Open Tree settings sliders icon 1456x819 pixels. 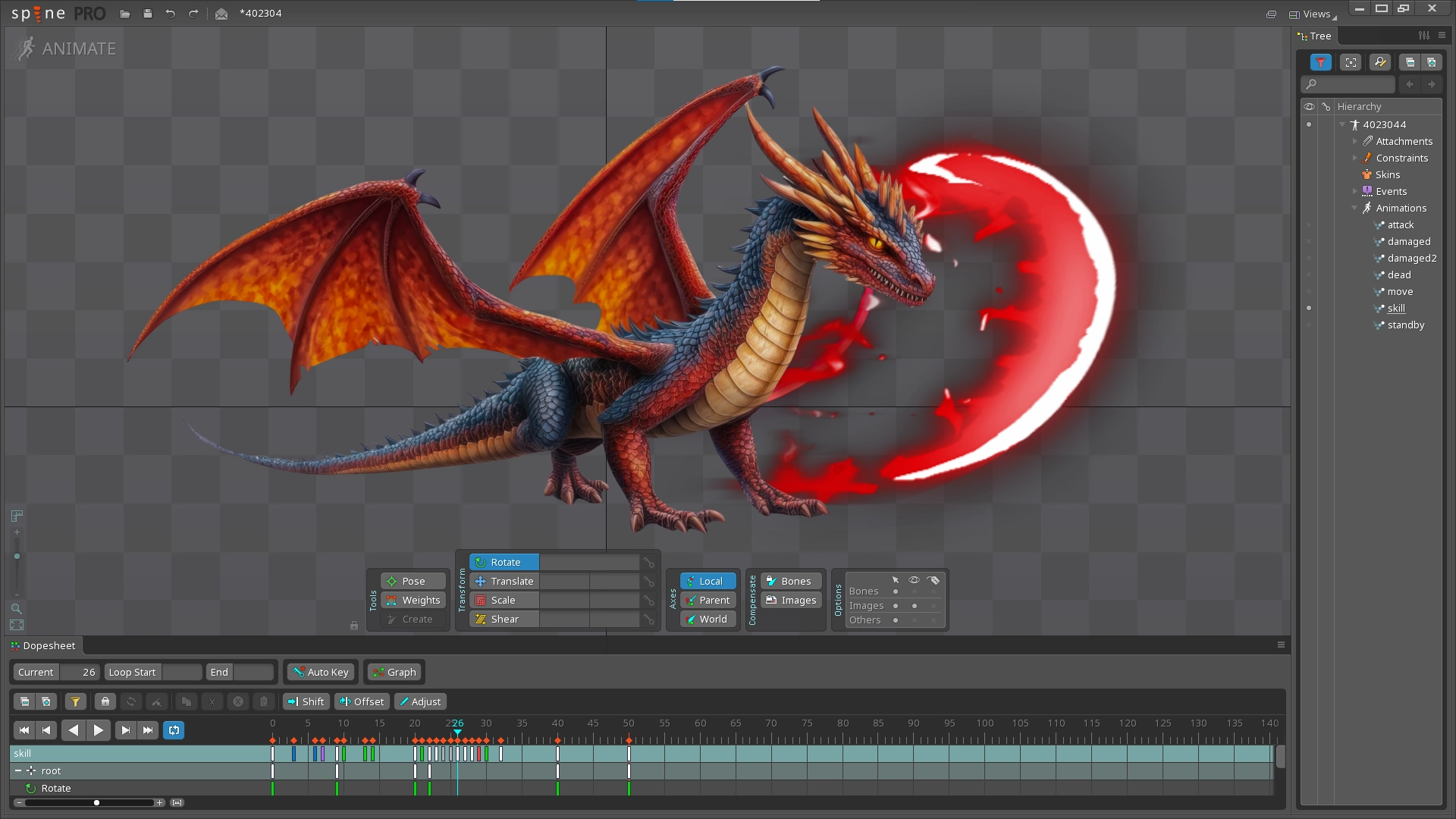(1424, 36)
